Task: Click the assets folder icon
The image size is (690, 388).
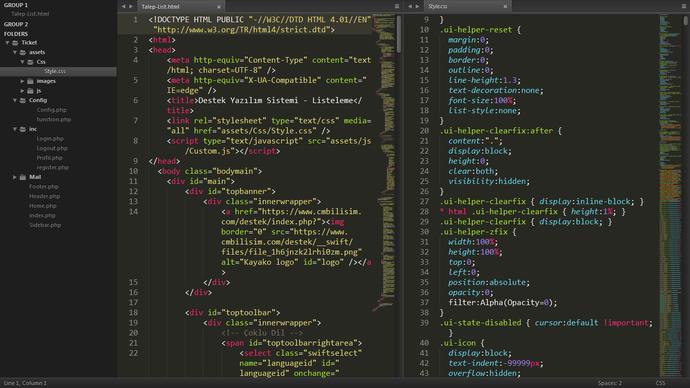Action: [22, 52]
